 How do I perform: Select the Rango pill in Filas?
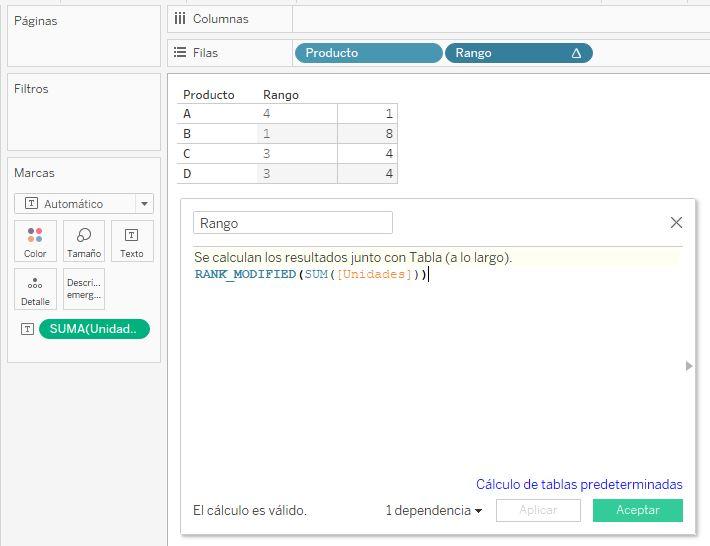tap(519, 53)
